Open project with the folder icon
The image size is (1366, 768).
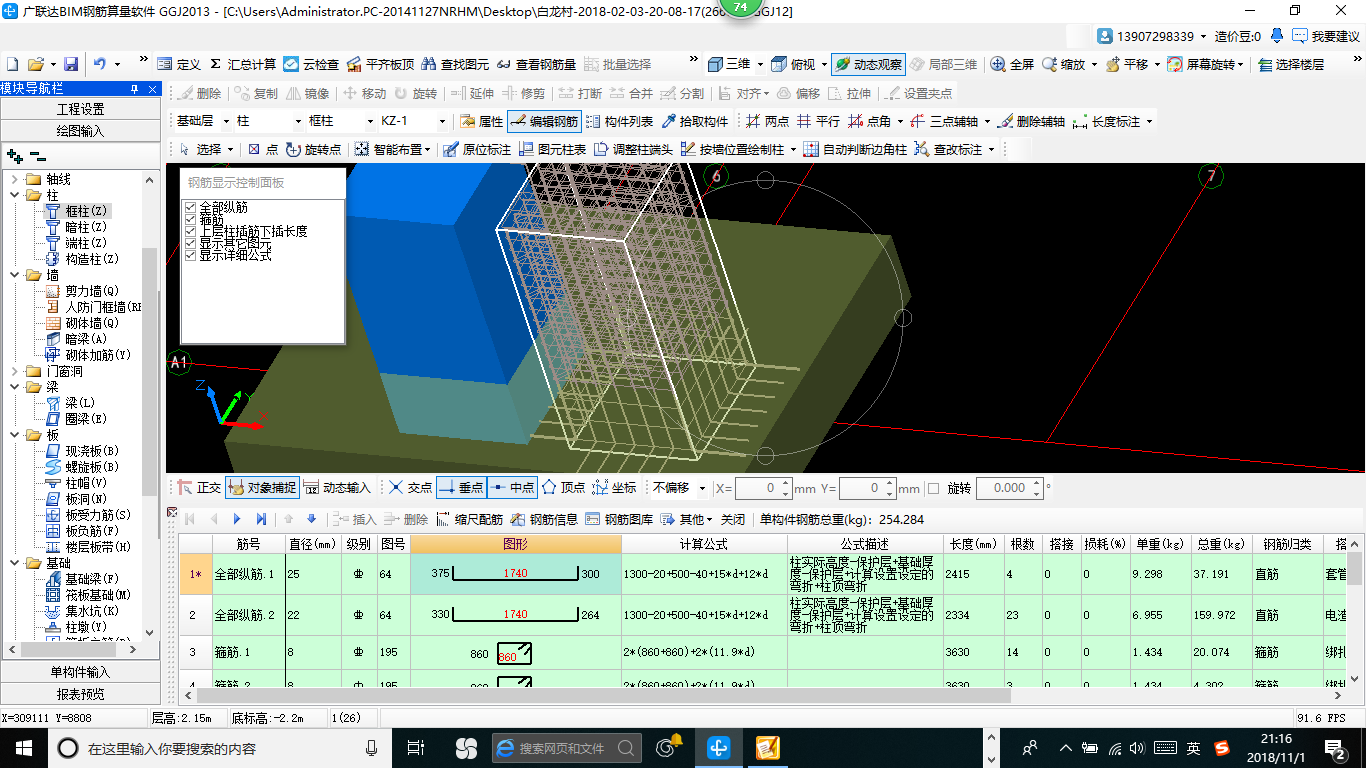pyautogui.click(x=36, y=64)
